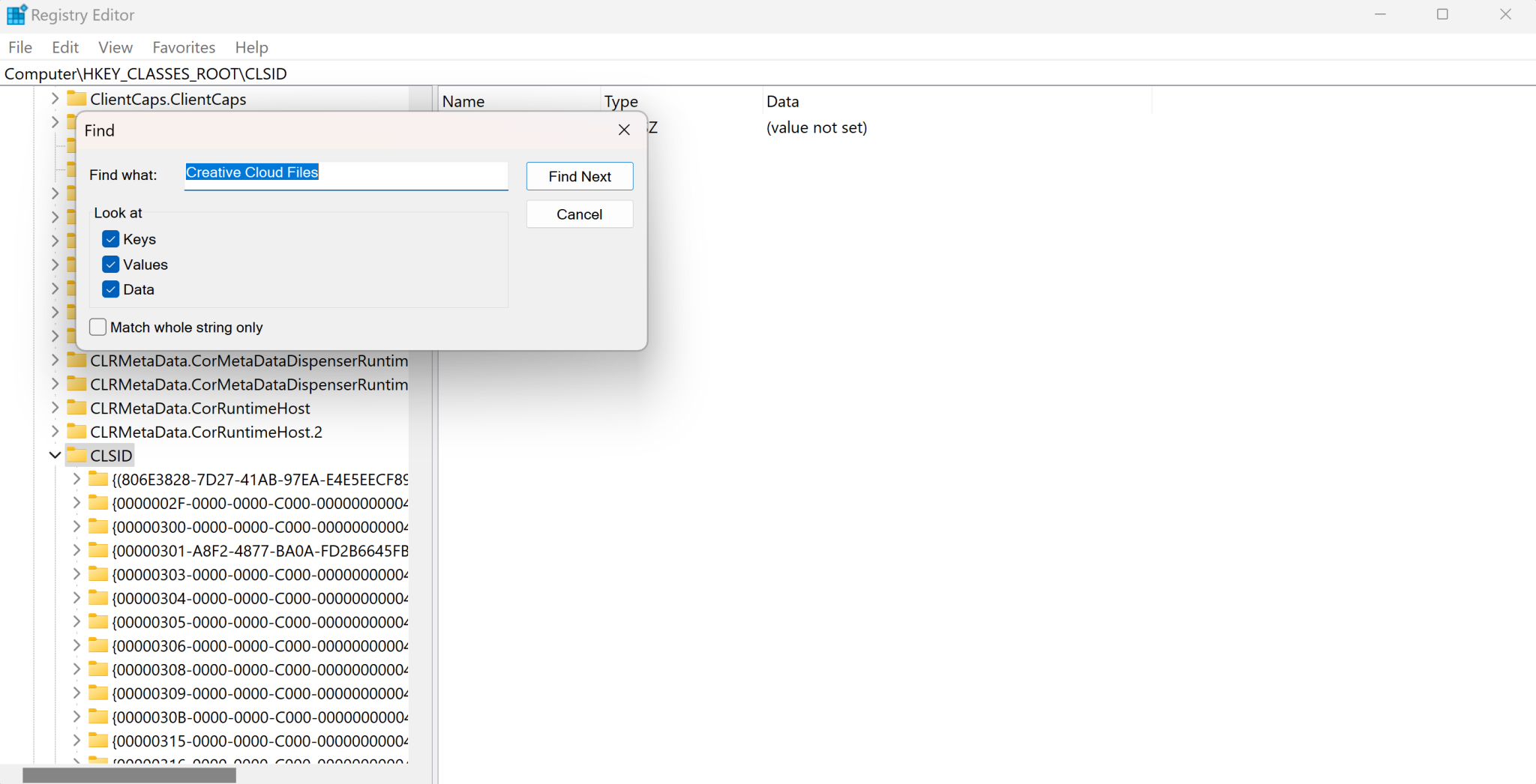Click the Registry Editor app icon
The width and height of the screenshot is (1536, 784).
[x=16, y=15]
